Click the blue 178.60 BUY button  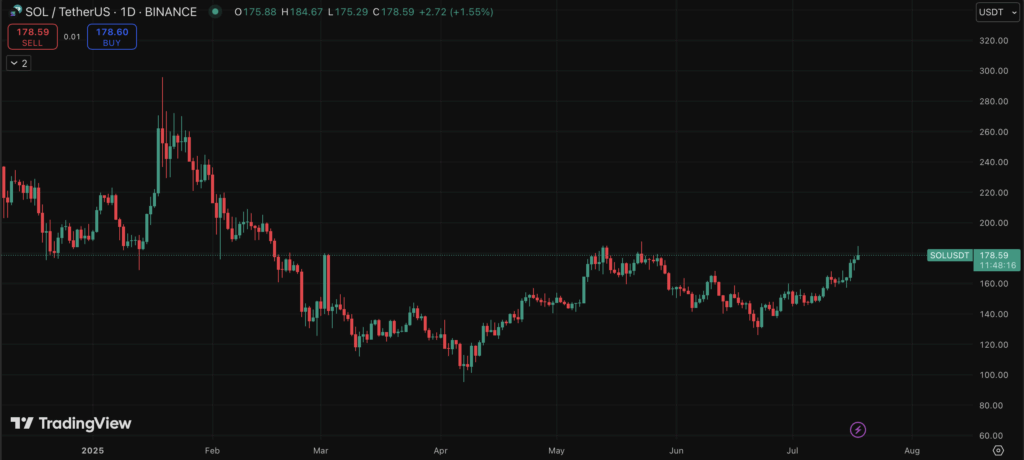click(x=112, y=37)
